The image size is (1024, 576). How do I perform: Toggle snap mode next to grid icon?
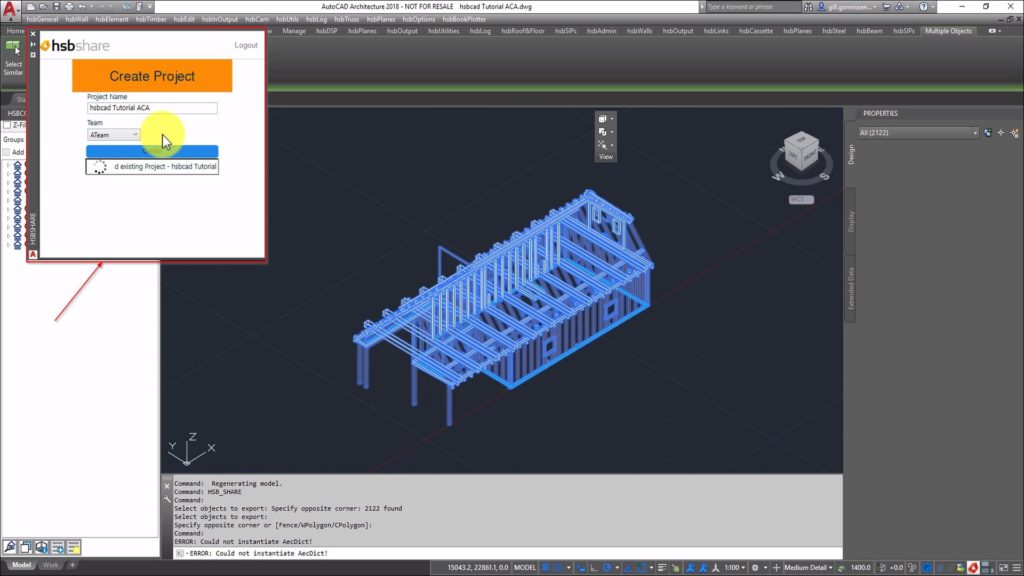558,568
